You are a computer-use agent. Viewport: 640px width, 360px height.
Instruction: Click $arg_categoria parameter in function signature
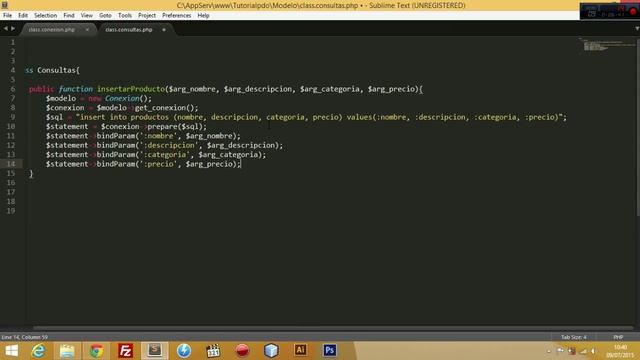coord(329,89)
